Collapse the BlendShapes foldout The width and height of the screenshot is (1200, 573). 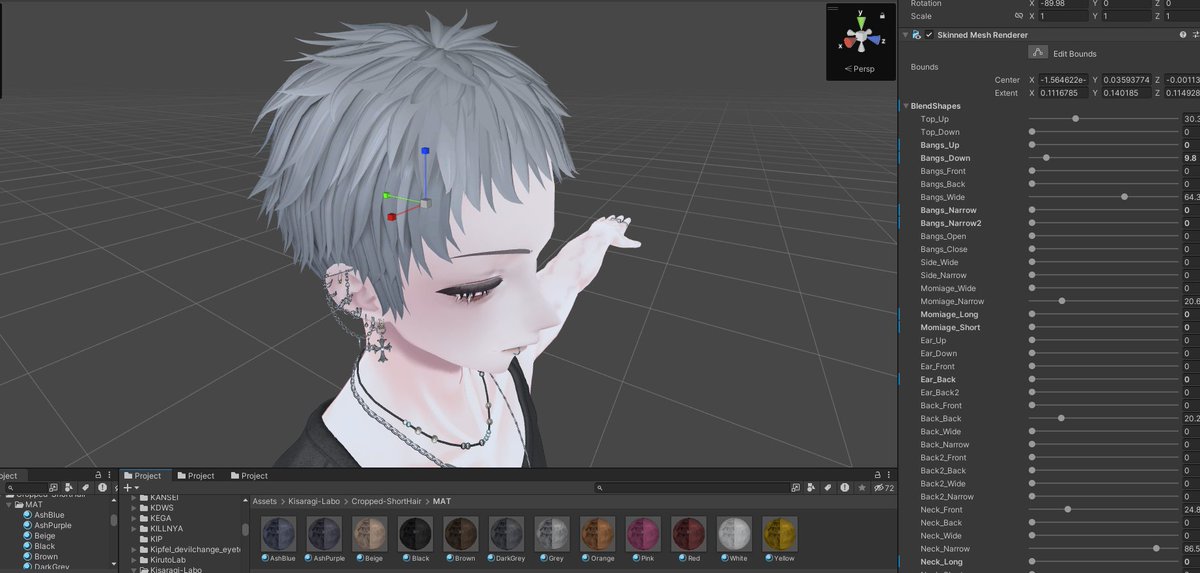point(906,105)
